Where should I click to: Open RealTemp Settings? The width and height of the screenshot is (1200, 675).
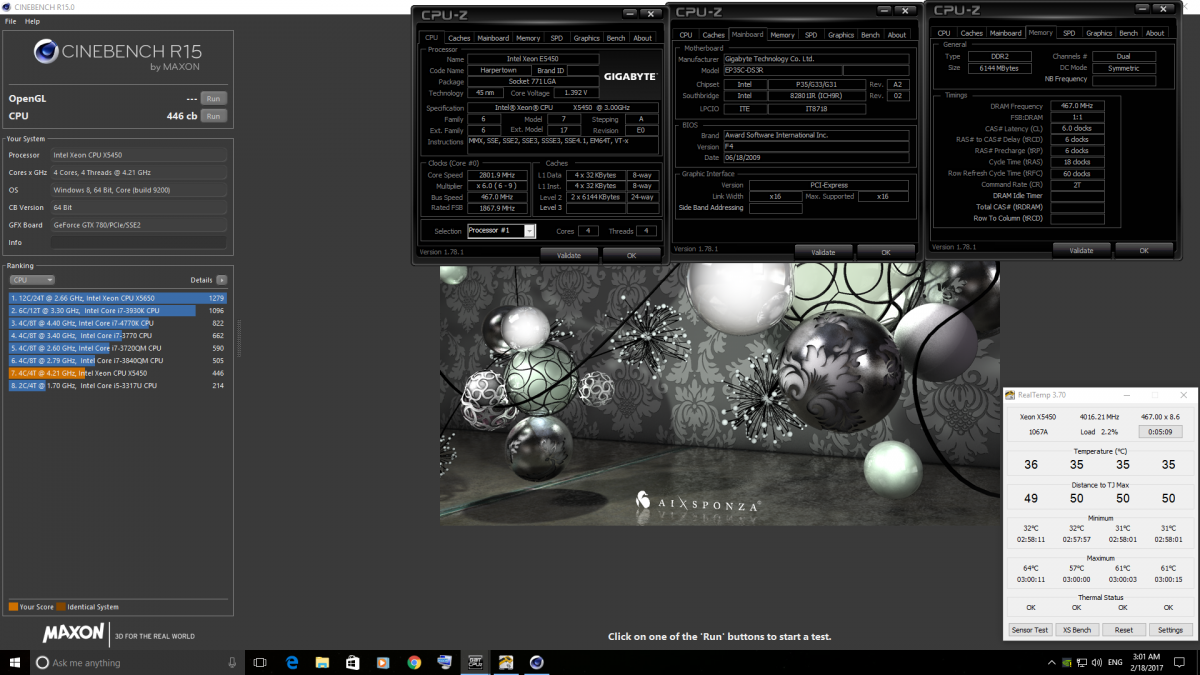tap(1170, 630)
